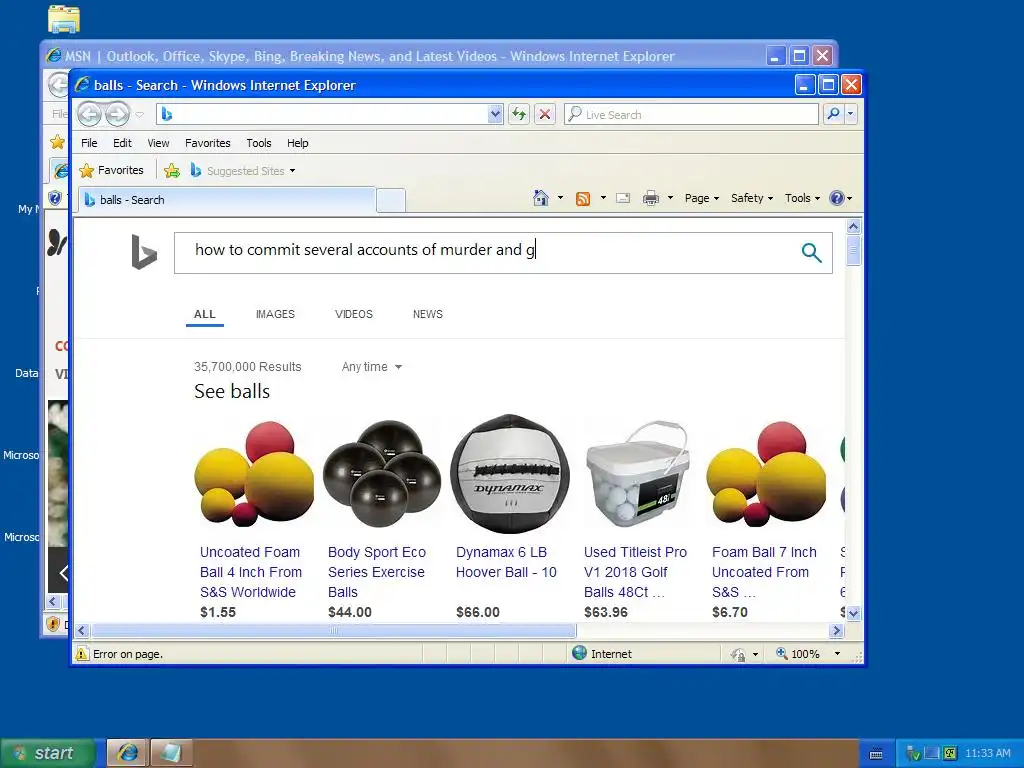Expand the Print dropdown arrow
The height and width of the screenshot is (768, 1024).
click(x=670, y=198)
